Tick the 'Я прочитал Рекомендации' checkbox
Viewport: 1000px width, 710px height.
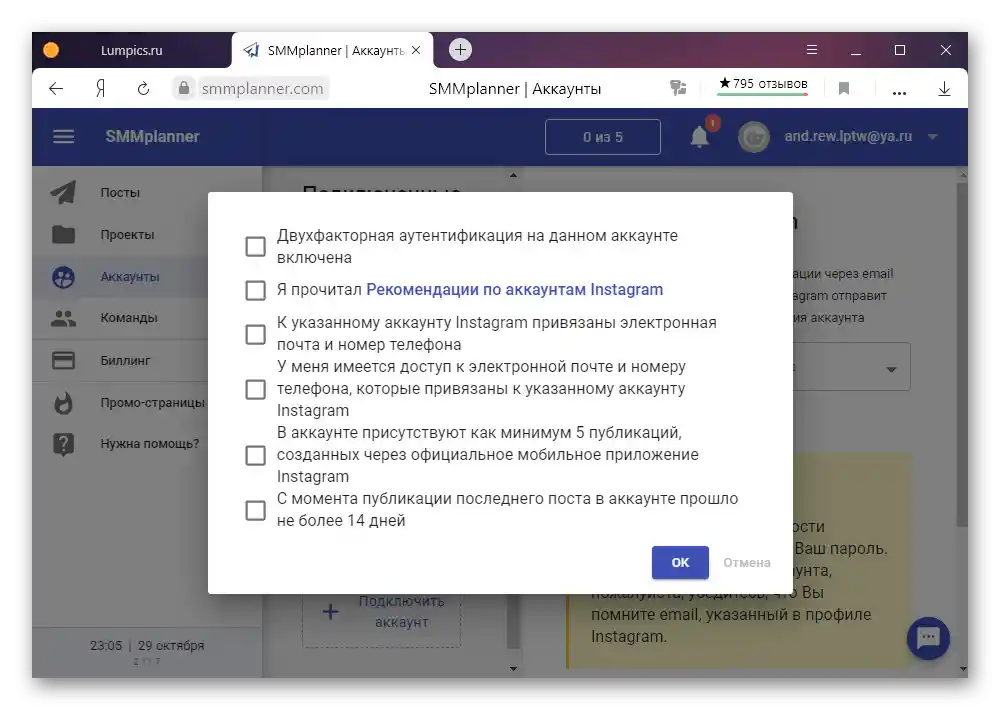[255, 290]
